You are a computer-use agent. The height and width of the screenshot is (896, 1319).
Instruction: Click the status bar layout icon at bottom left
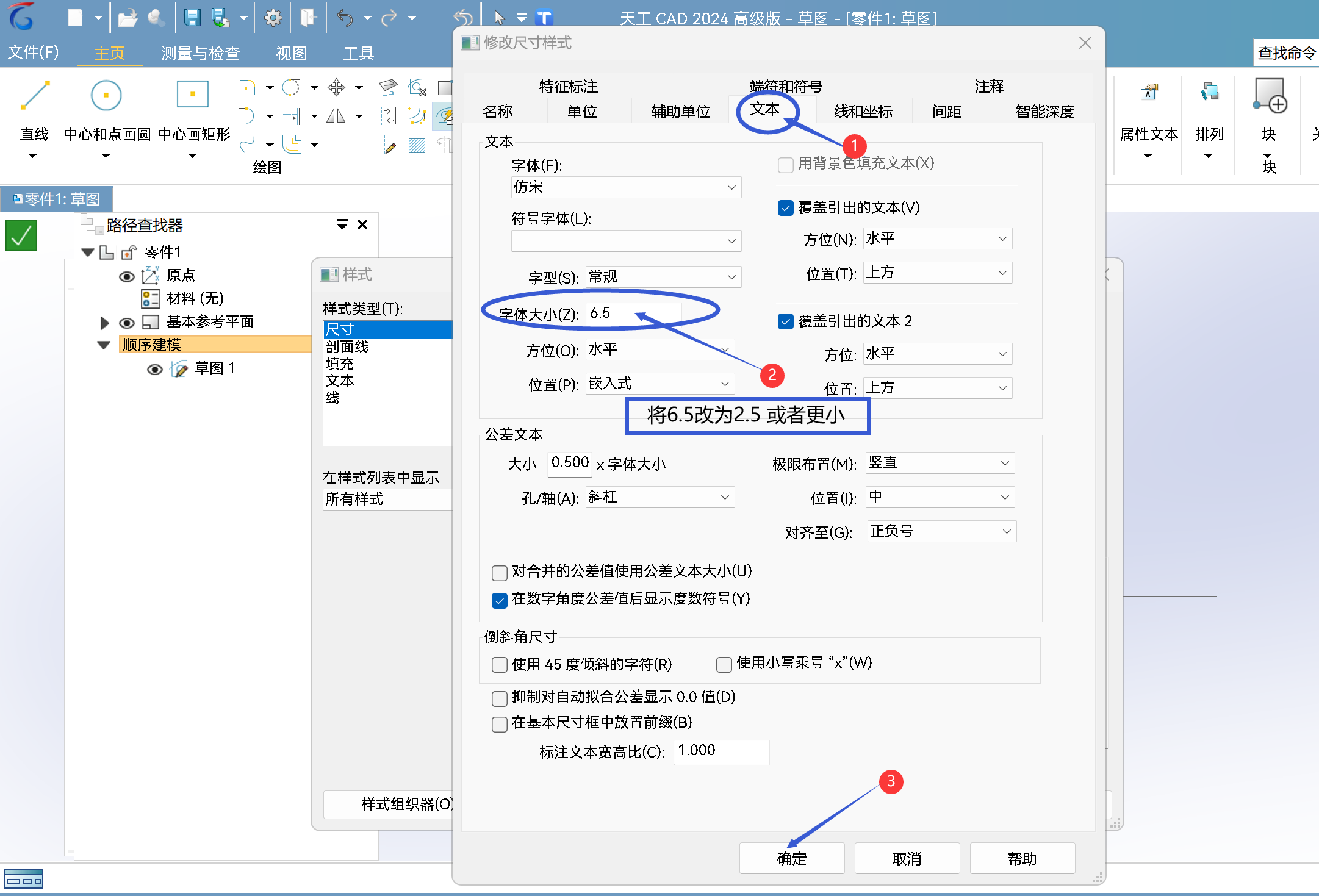[24, 880]
